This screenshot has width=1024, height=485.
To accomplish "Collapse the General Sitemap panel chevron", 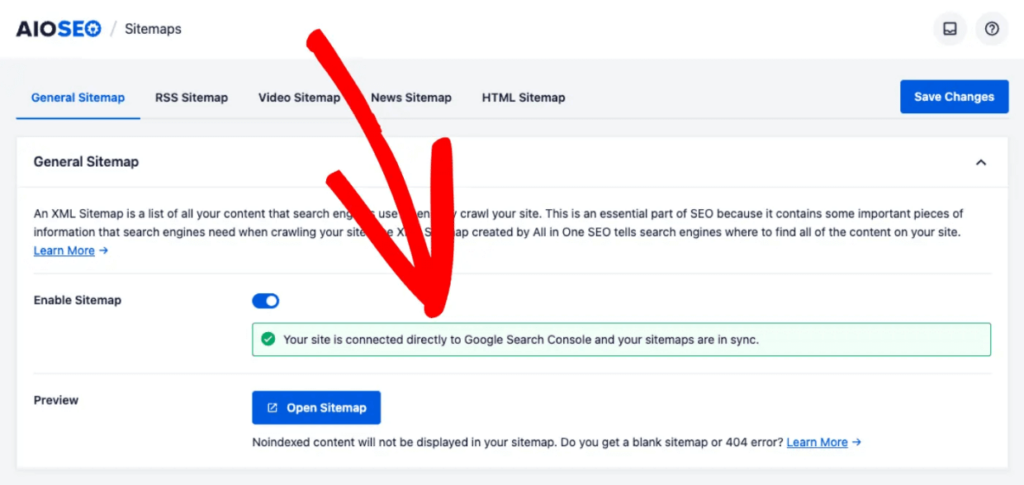I will [981, 163].
